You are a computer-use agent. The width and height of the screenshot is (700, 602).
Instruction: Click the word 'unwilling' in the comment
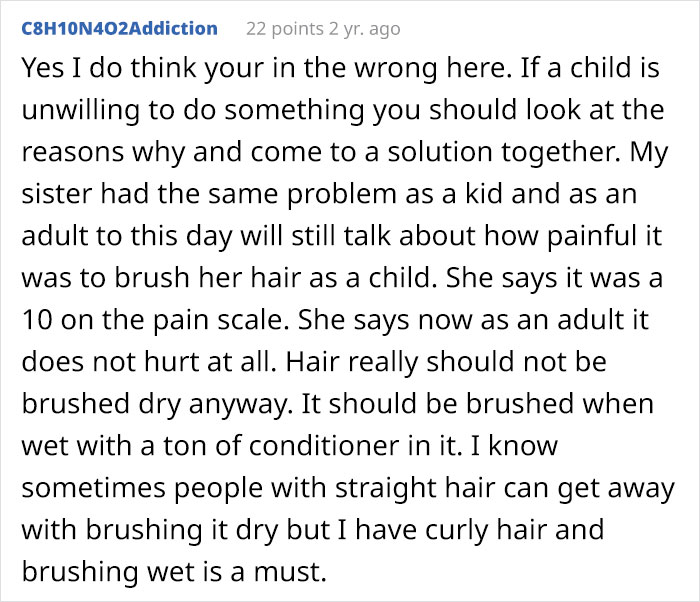tap(81, 110)
